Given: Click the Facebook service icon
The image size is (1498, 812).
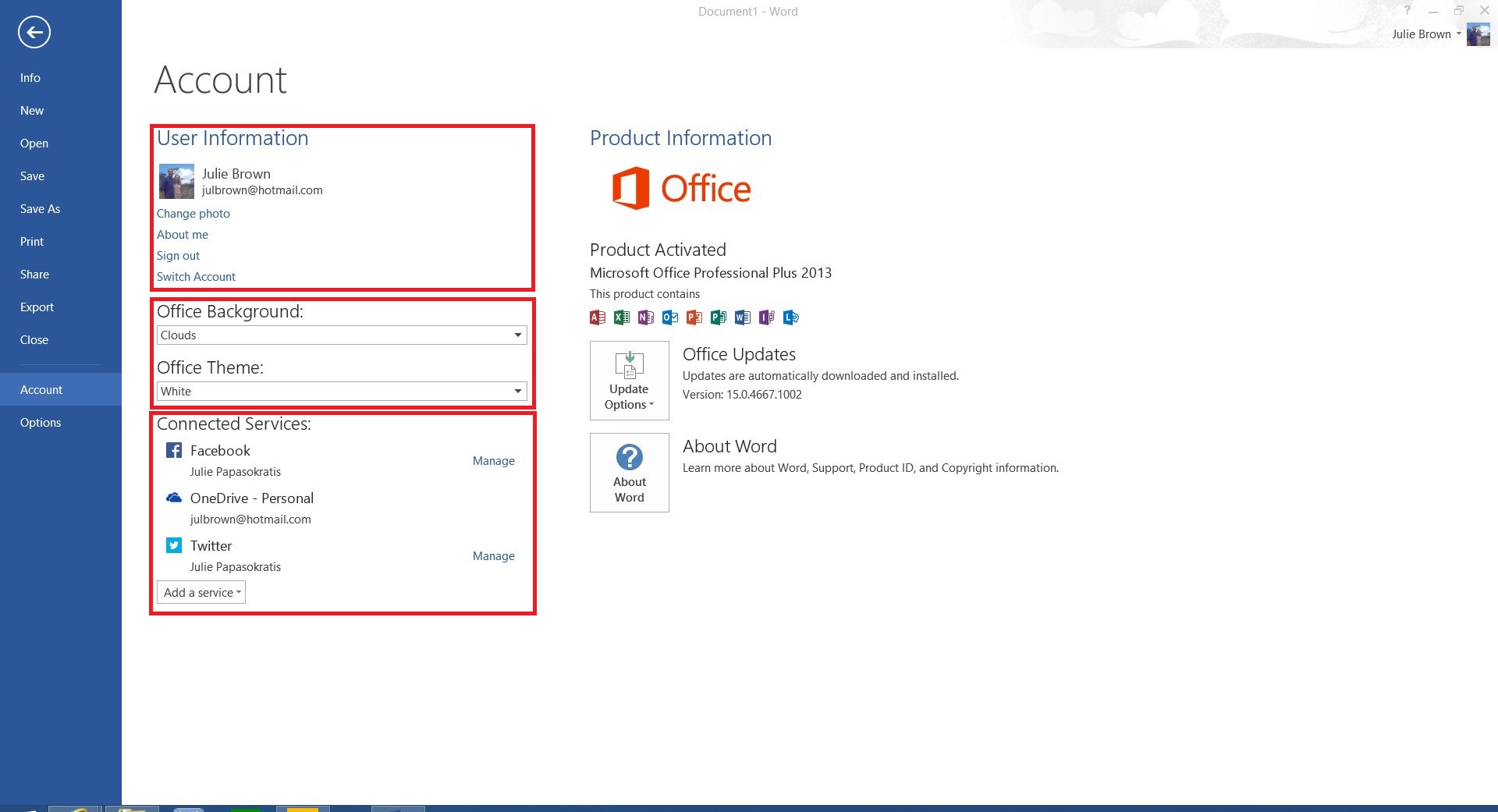Looking at the screenshot, I should click(x=173, y=450).
